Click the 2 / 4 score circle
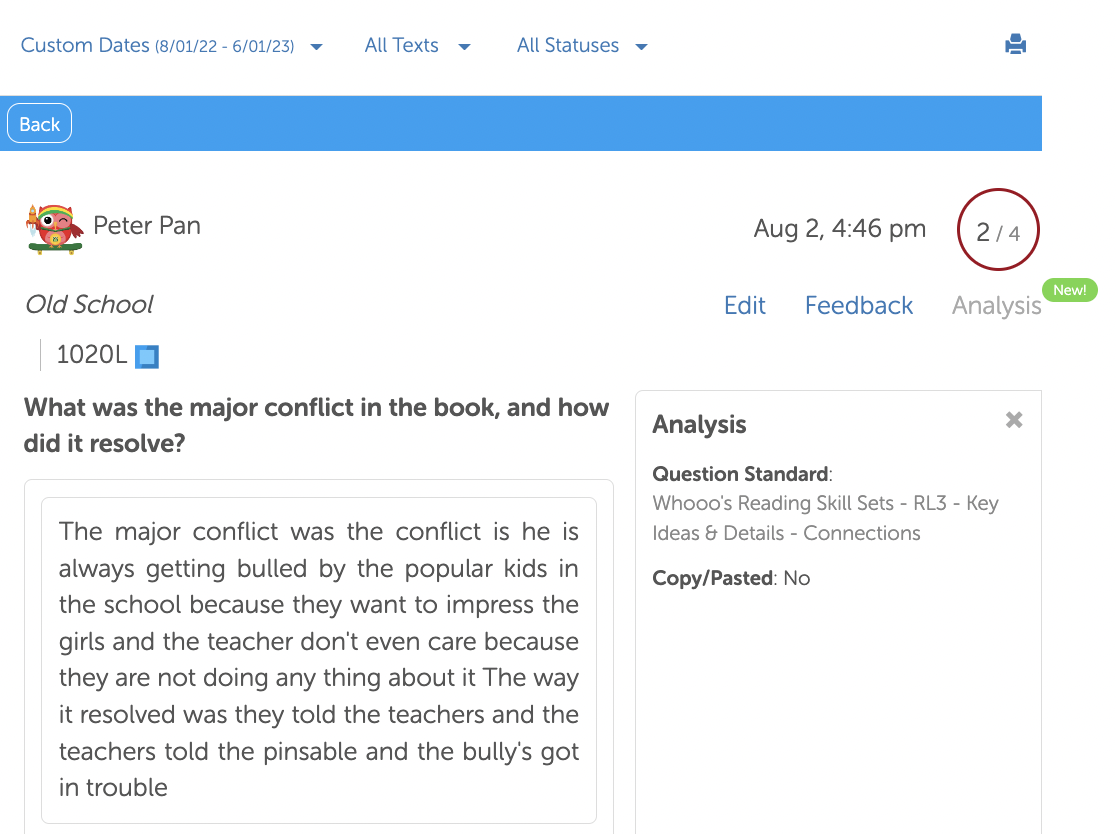This screenshot has width=1116, height=834. point(998,230)
